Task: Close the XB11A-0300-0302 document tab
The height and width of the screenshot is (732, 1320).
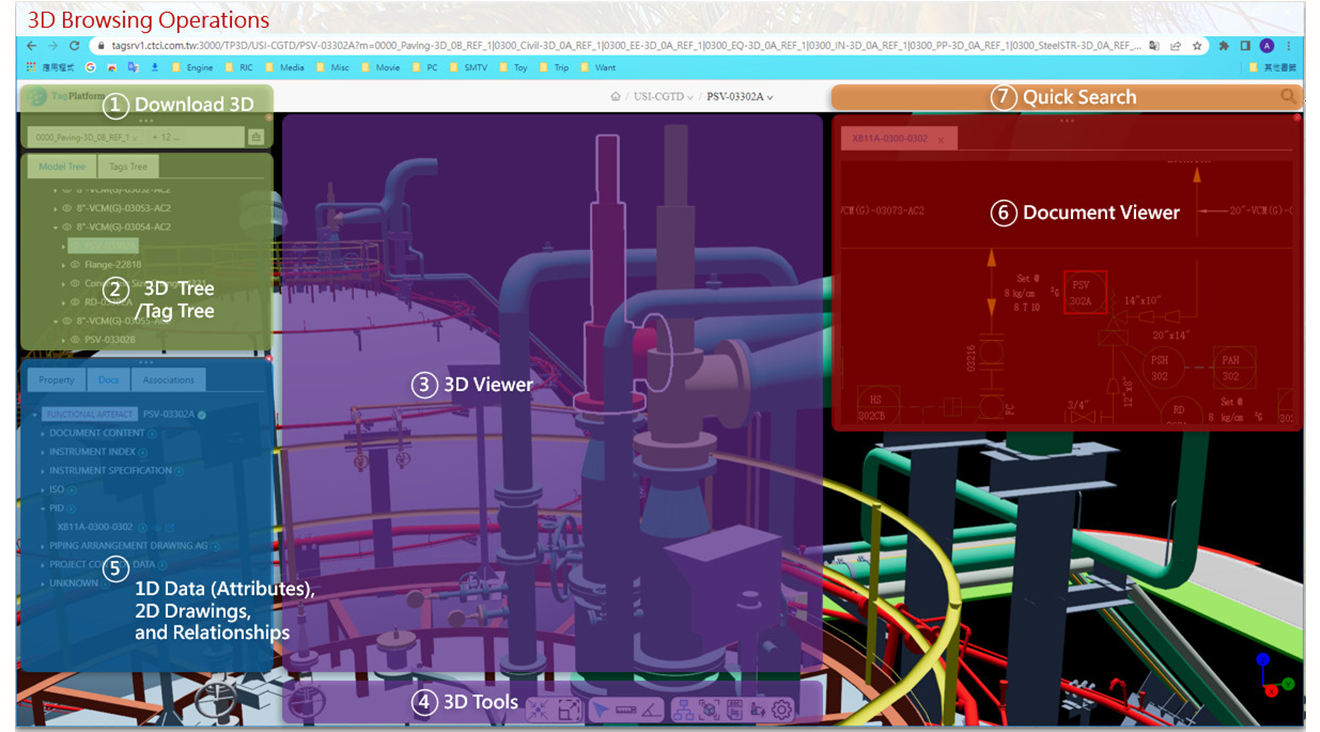Action: 941,140
